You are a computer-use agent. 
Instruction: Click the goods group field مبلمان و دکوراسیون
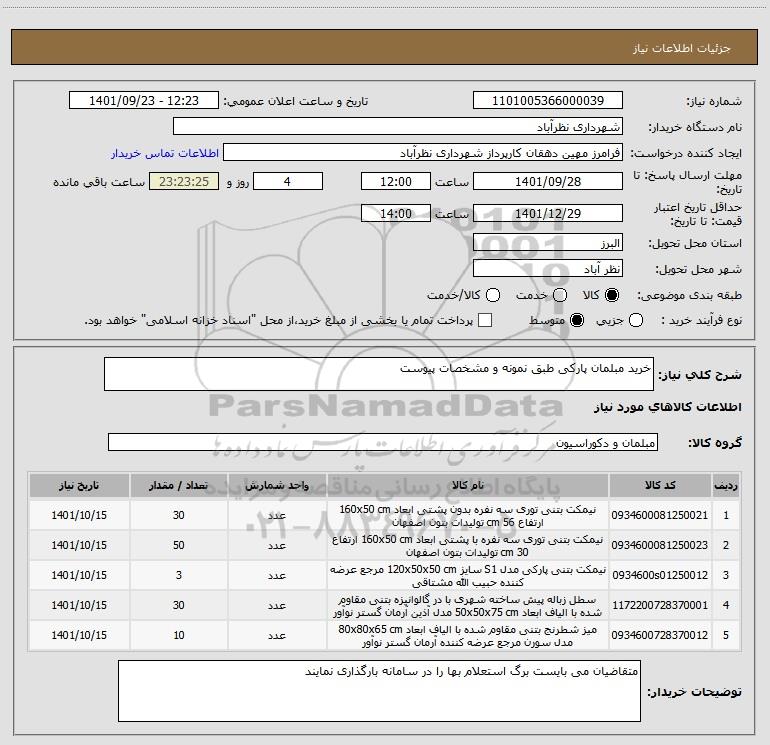(x=383, y=442)
